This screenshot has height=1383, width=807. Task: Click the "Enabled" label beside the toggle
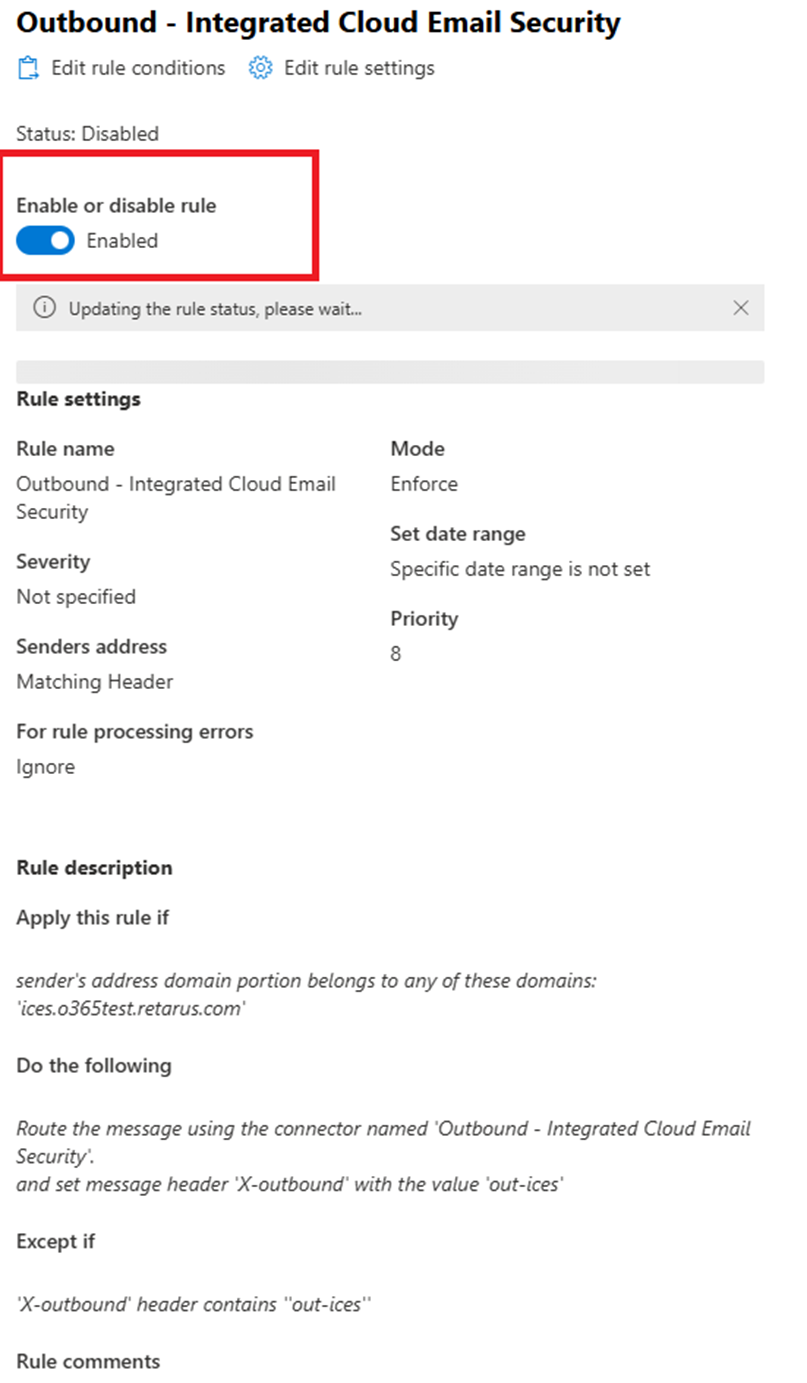point(122,241)
